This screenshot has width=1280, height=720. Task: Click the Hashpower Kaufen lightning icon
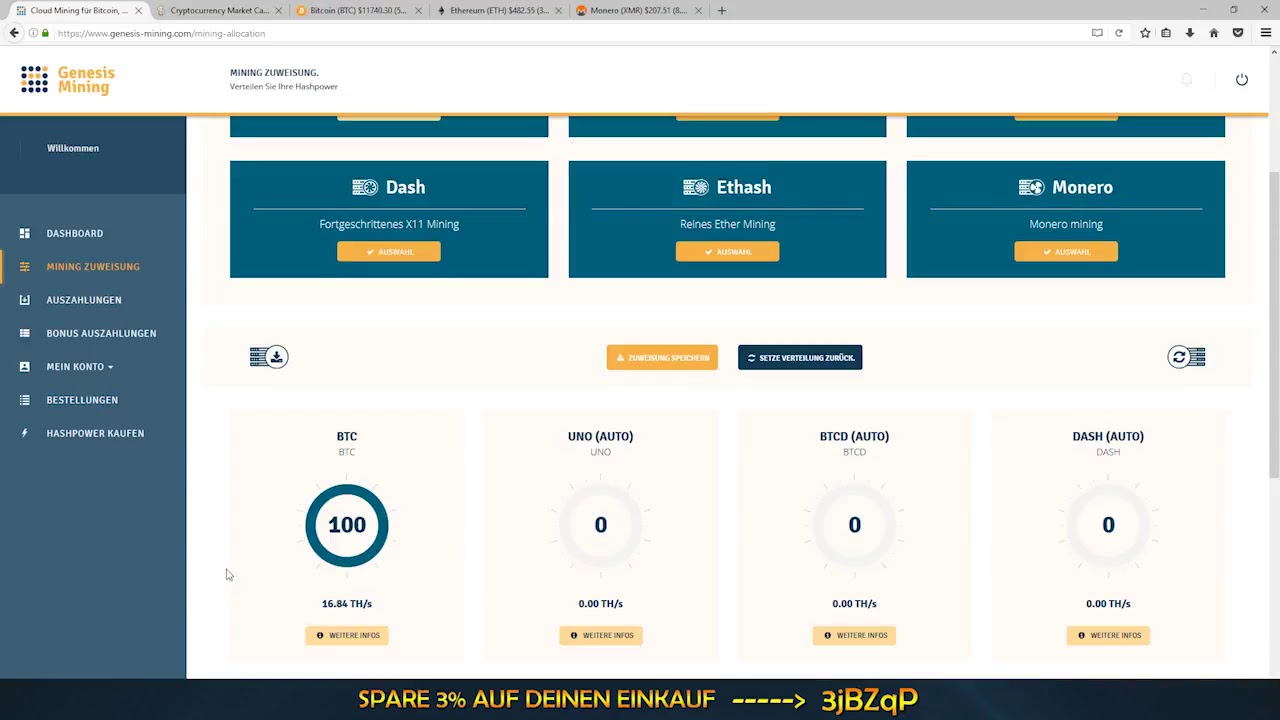24,433
